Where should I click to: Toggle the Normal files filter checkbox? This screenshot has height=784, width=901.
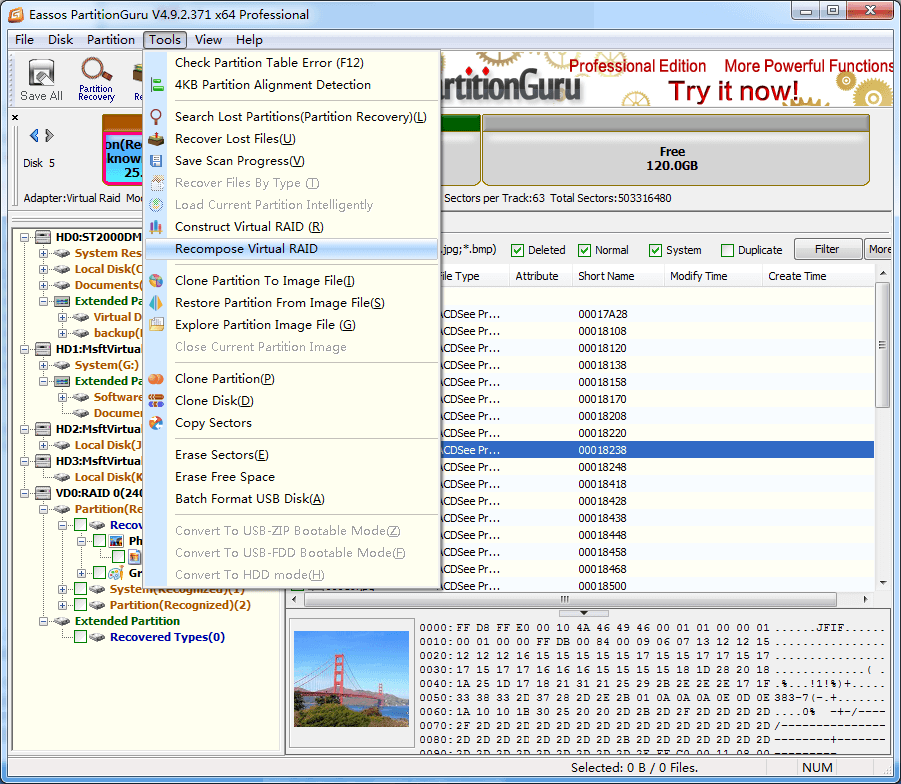point(584,250)
